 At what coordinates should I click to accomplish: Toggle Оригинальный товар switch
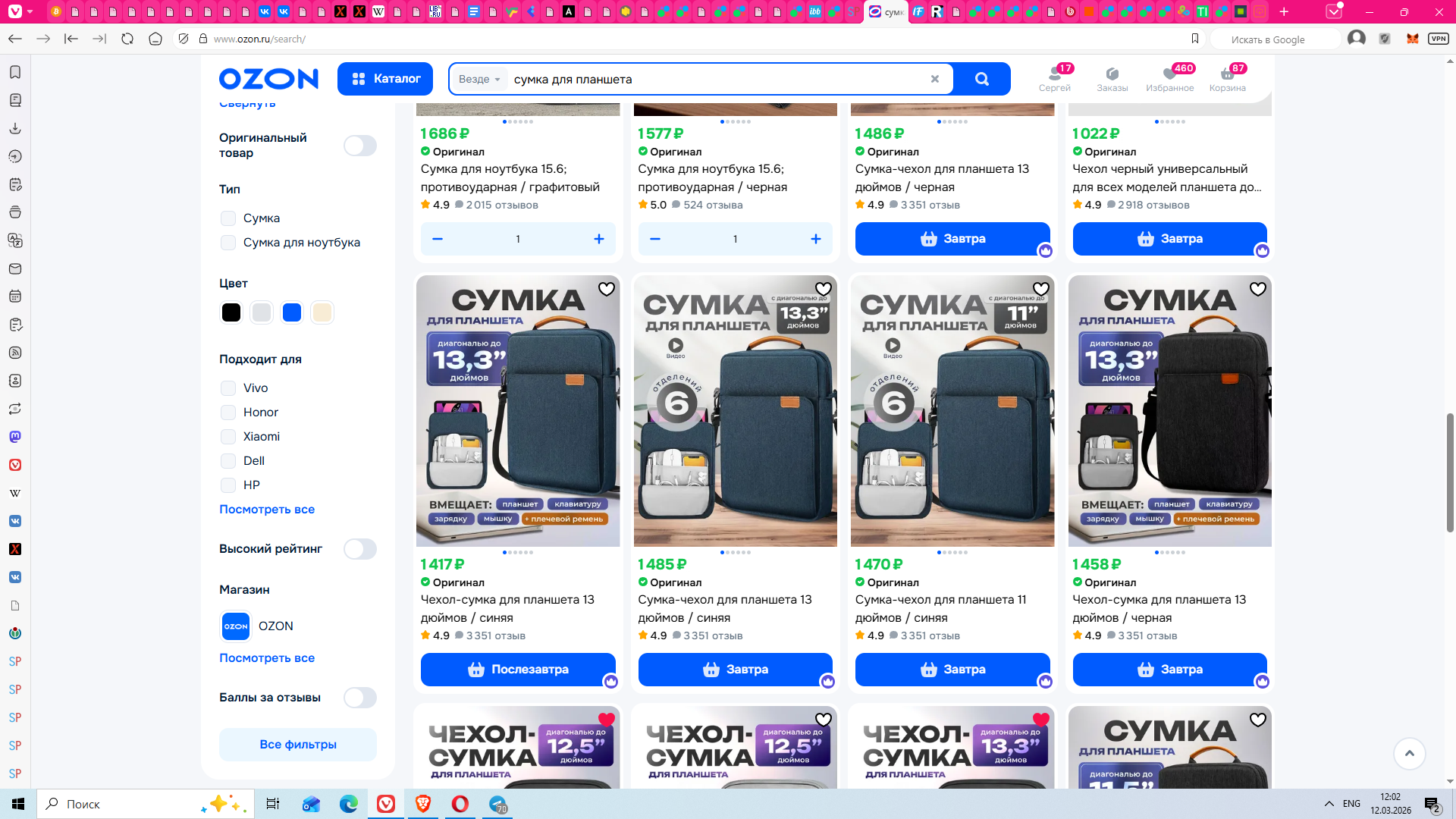tap(359, 146)
